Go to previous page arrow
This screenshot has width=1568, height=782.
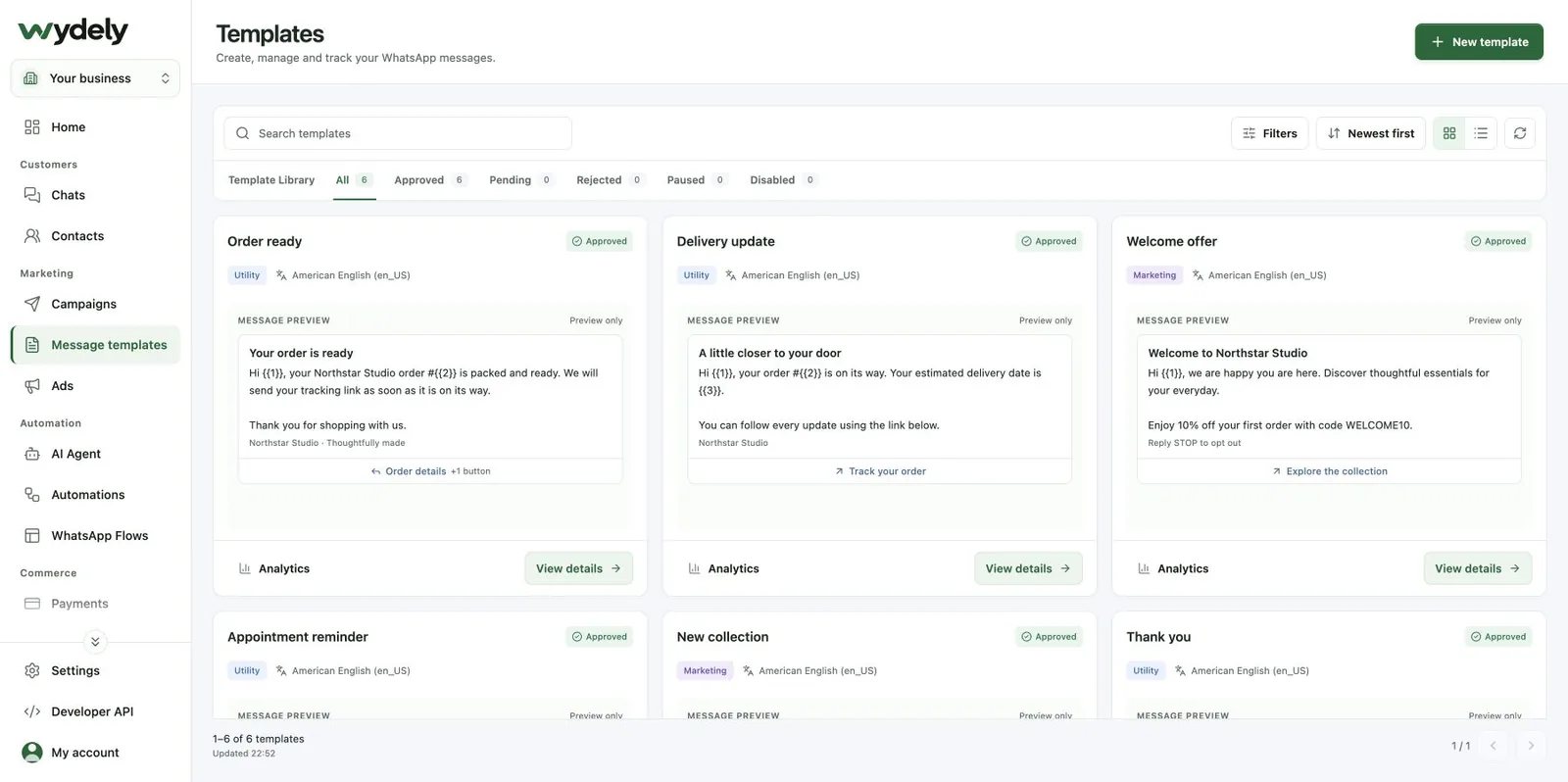point(1493,746)
